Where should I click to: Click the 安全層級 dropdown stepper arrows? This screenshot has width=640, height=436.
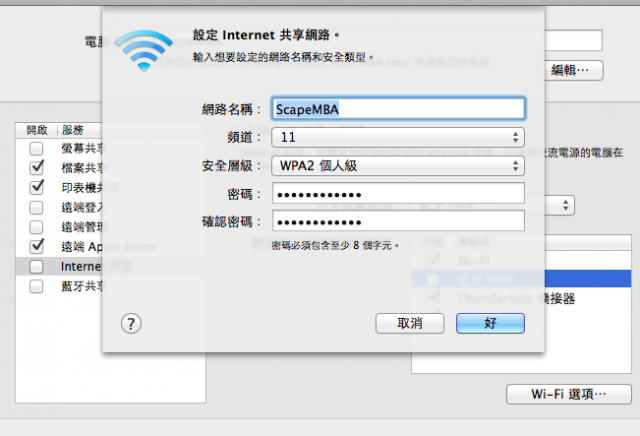point(516,166)
